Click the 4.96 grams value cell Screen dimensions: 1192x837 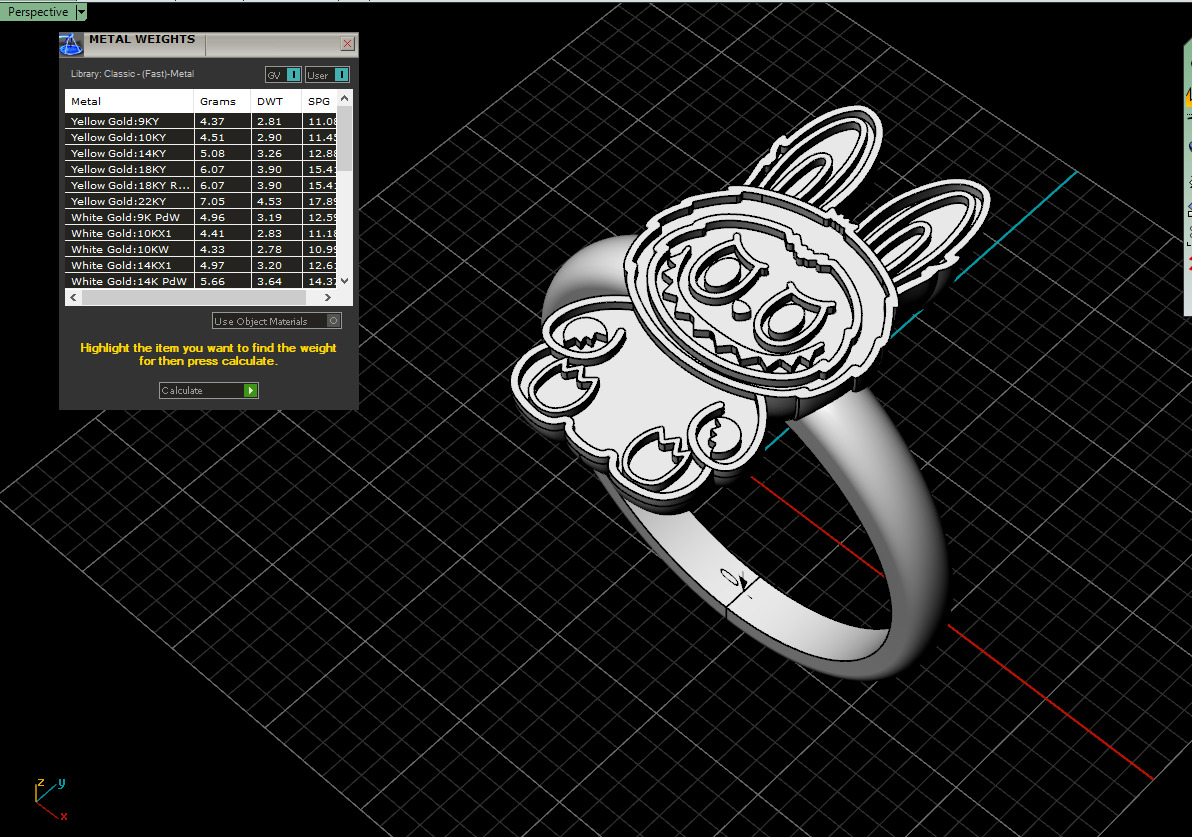click(222, 217)
